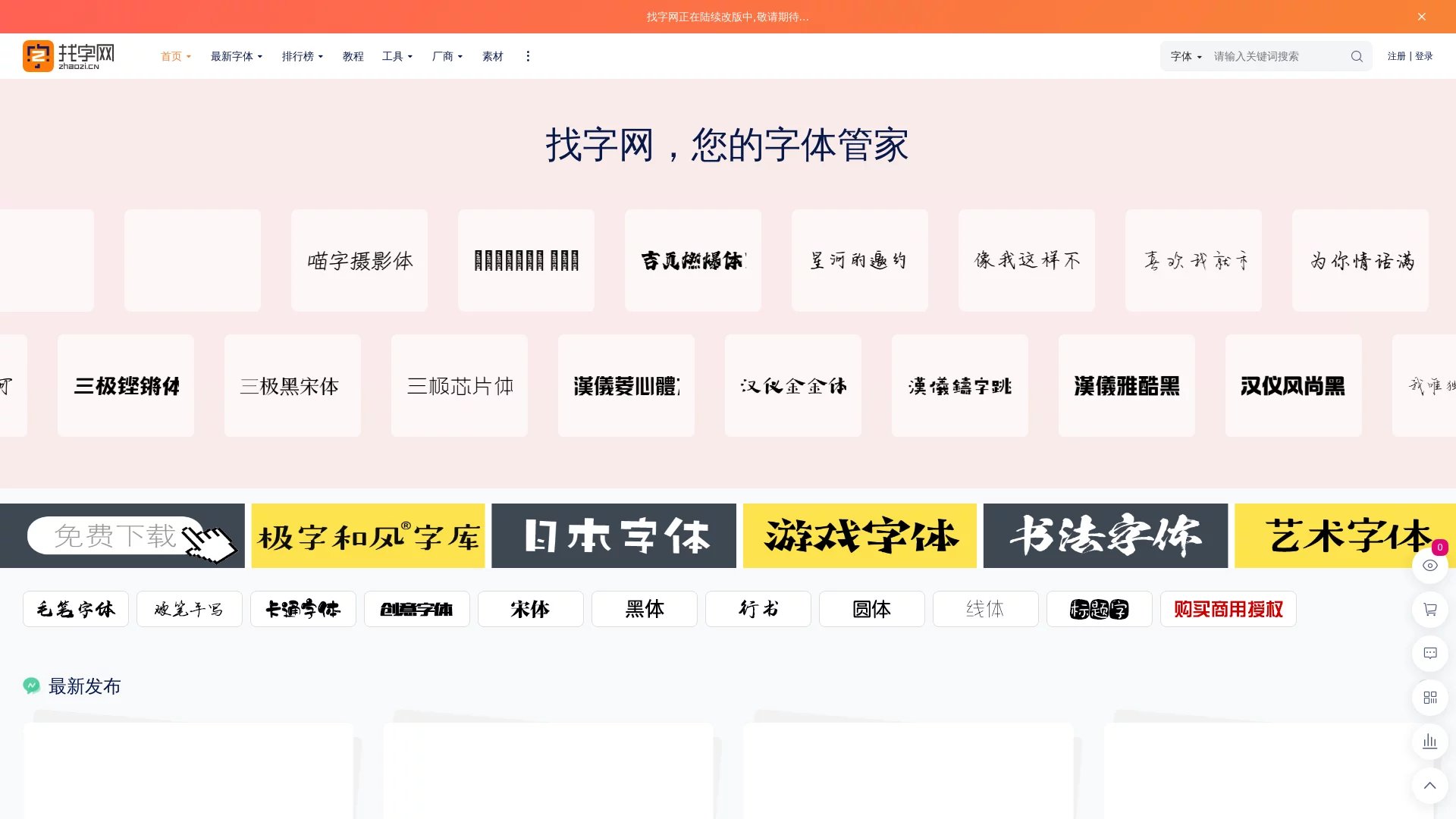Click the chat message icon in sidebar
1456x819 pixels.
[1430, 653]
